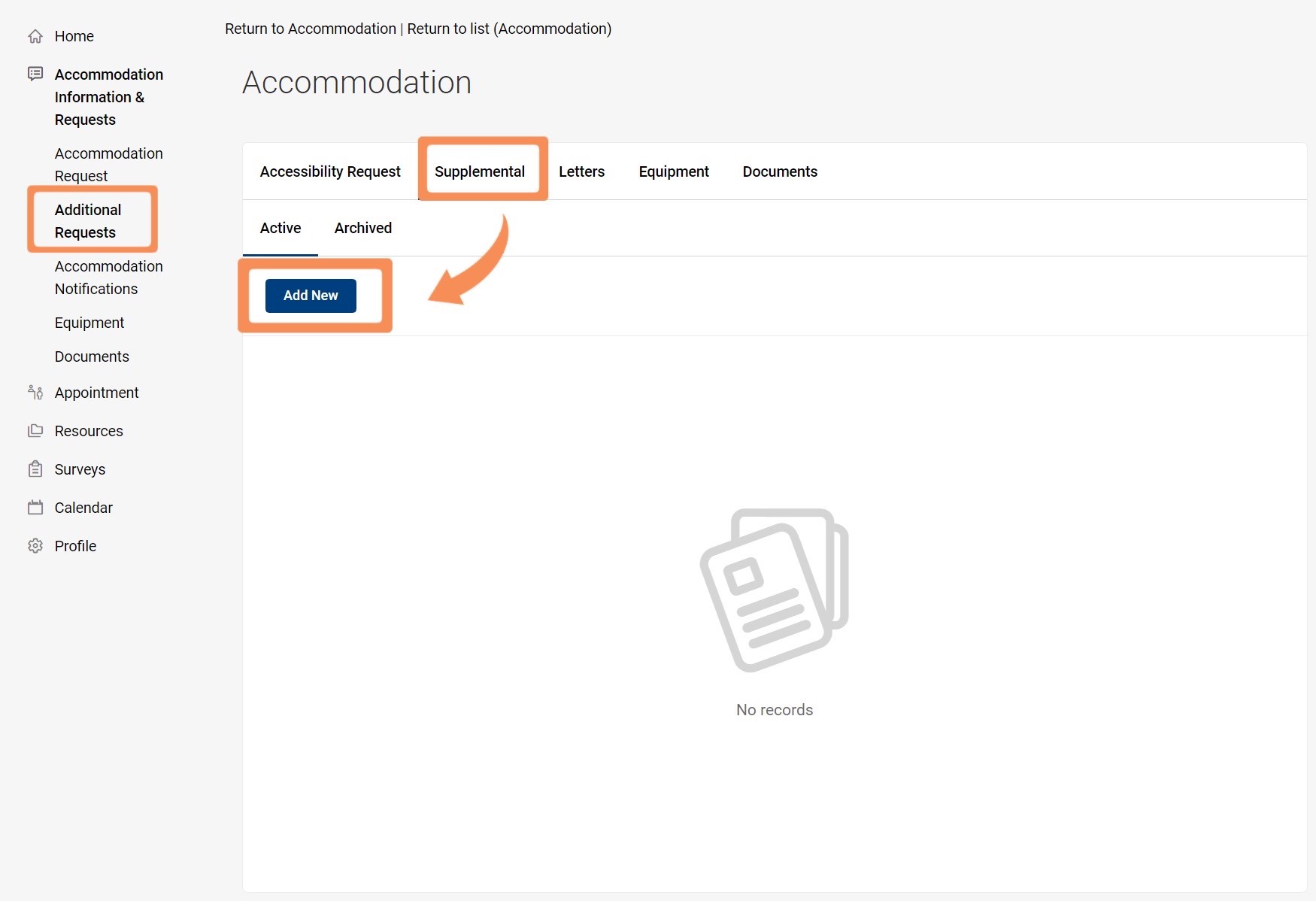Open Equipment item in sidebar

point(89,323)
